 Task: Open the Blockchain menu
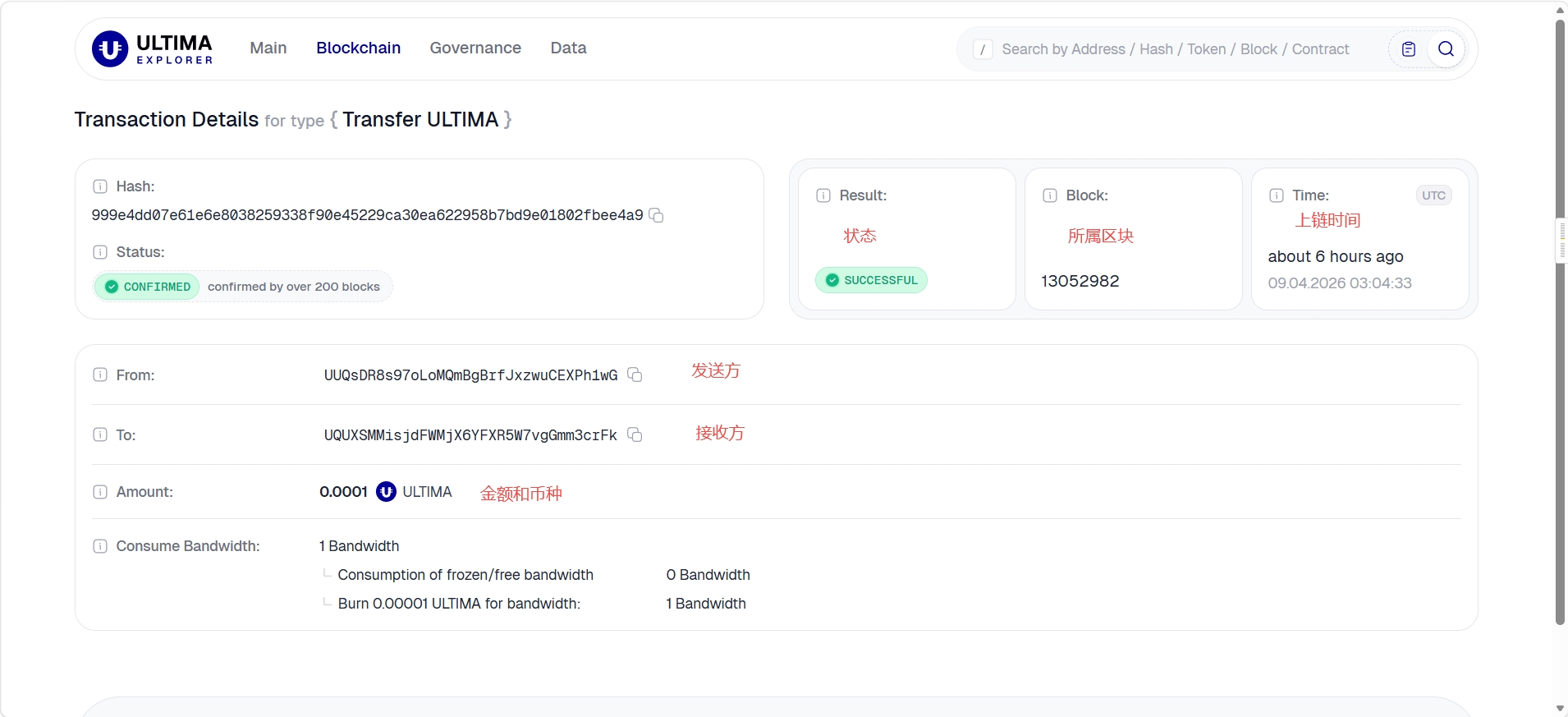pyautogui.click(x=359, y=48)
